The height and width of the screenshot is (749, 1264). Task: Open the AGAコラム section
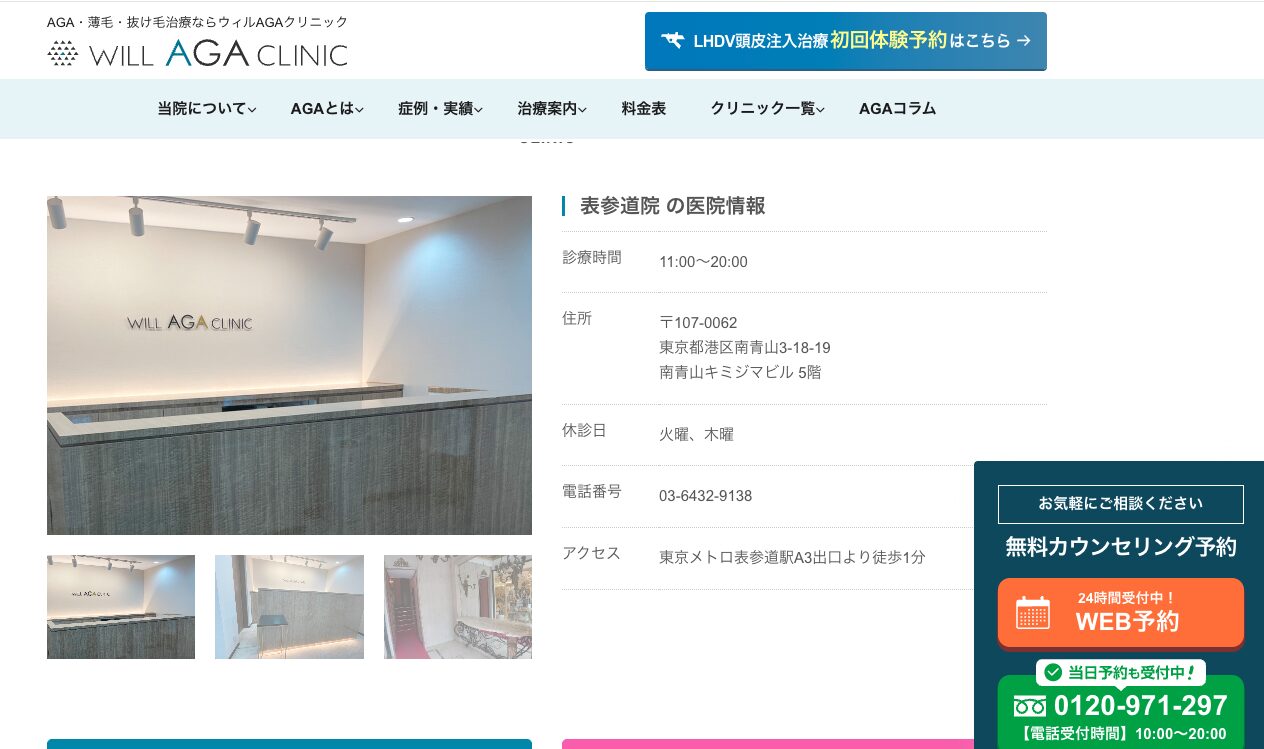897,109
